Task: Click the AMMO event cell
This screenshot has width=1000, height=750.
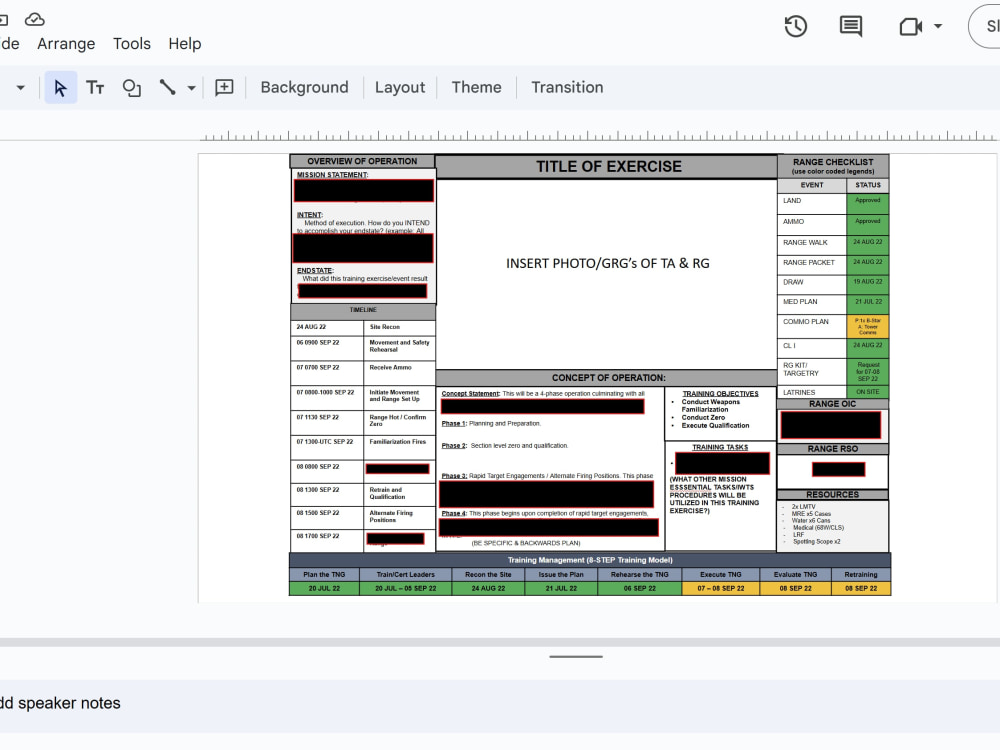Action: (x=812, y=224)
